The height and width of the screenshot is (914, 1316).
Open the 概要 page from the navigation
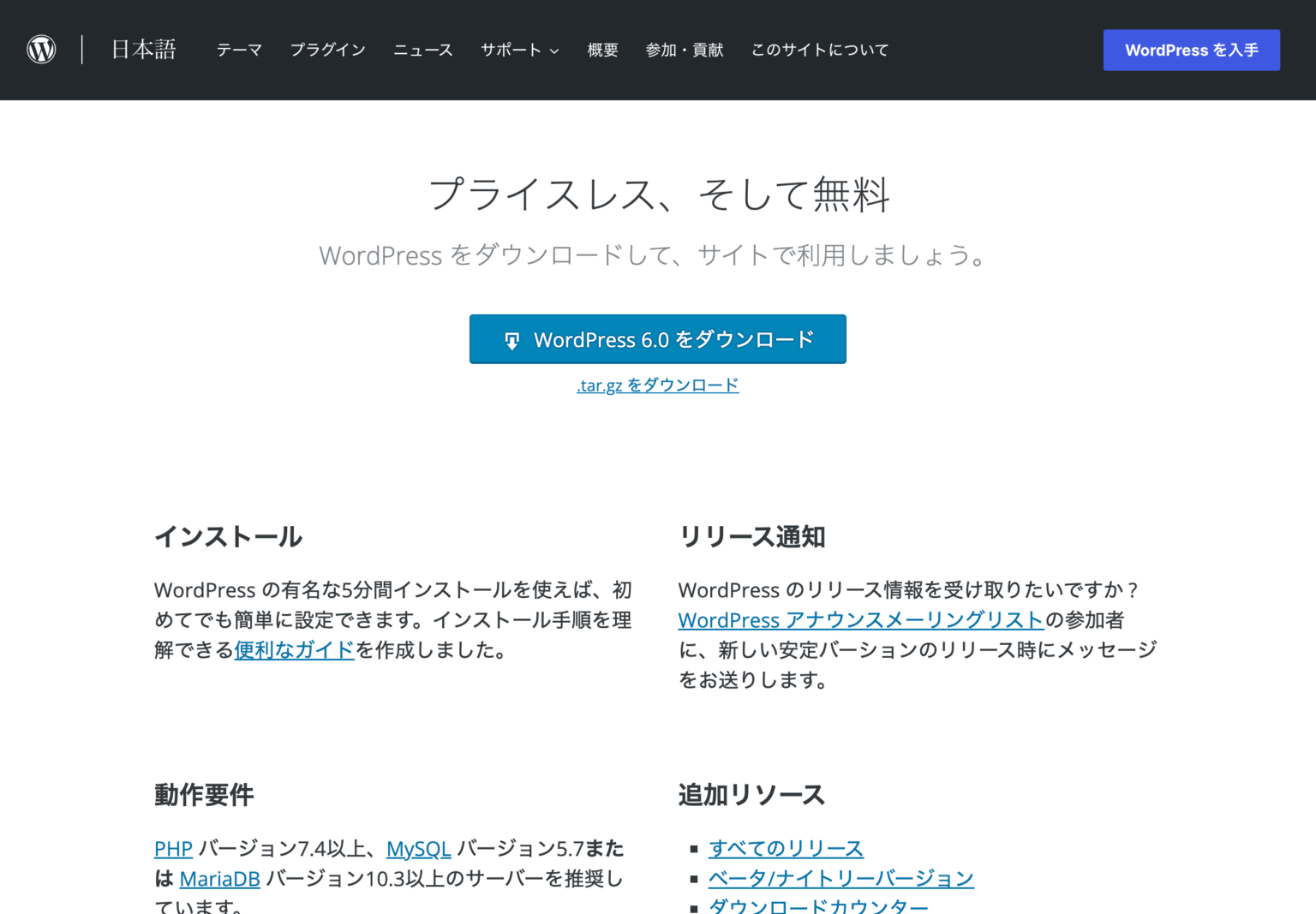(601, 50)
